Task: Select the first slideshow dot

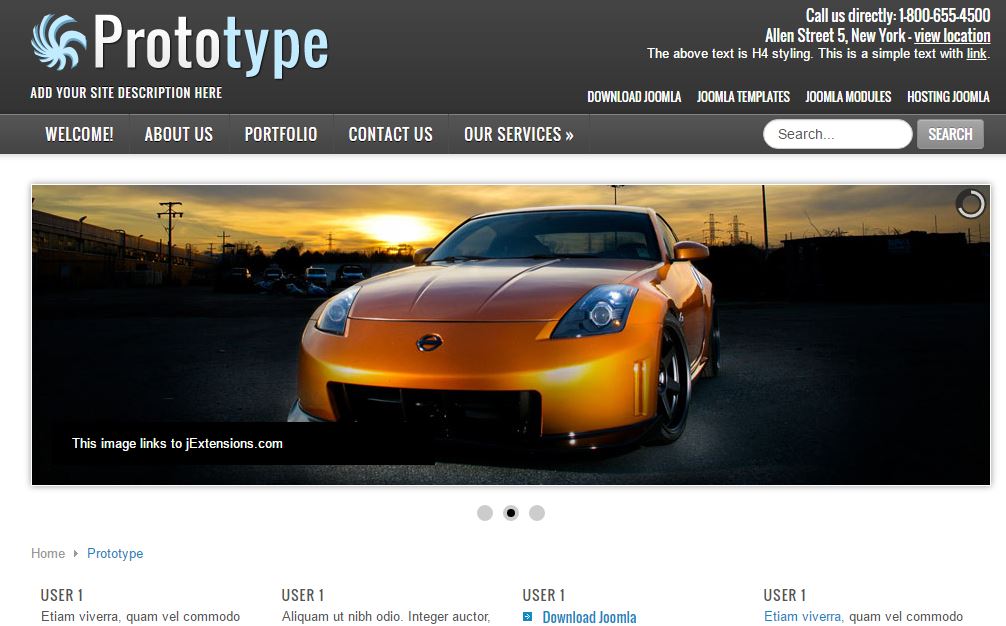Action: tap(485, 513)
